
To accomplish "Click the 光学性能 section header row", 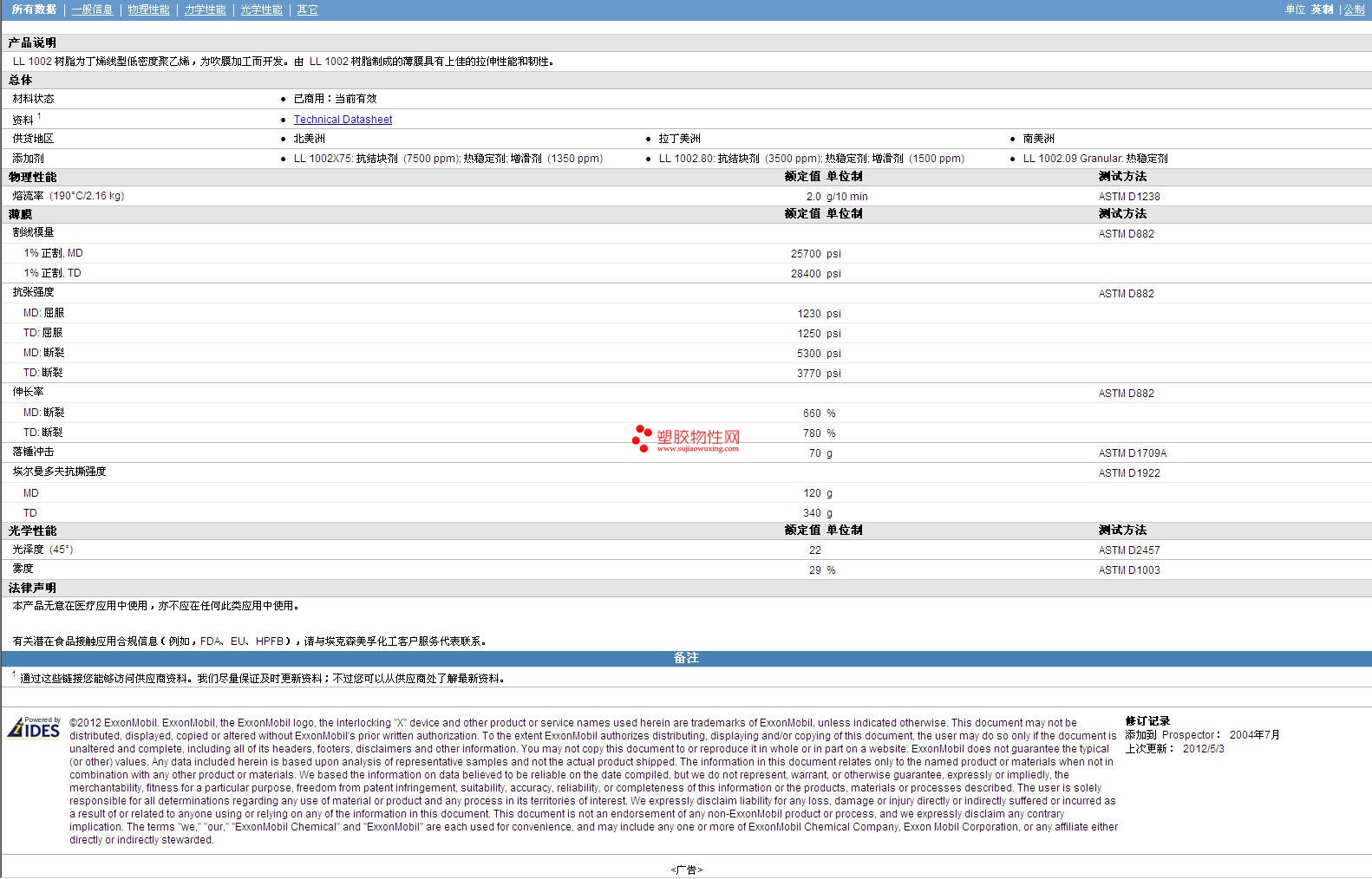I will (686, 531).
